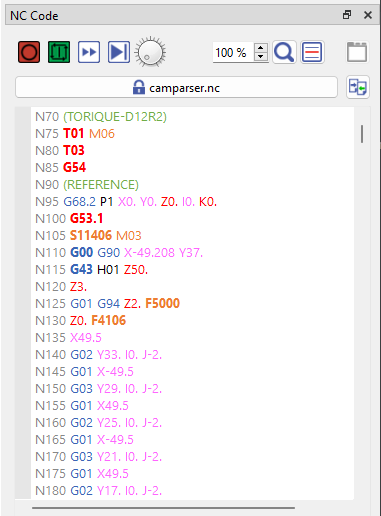The height and width of the screenshot is (516, 381).
Task: Click the camparser.nc file name bar
Action: click(176, 87)
